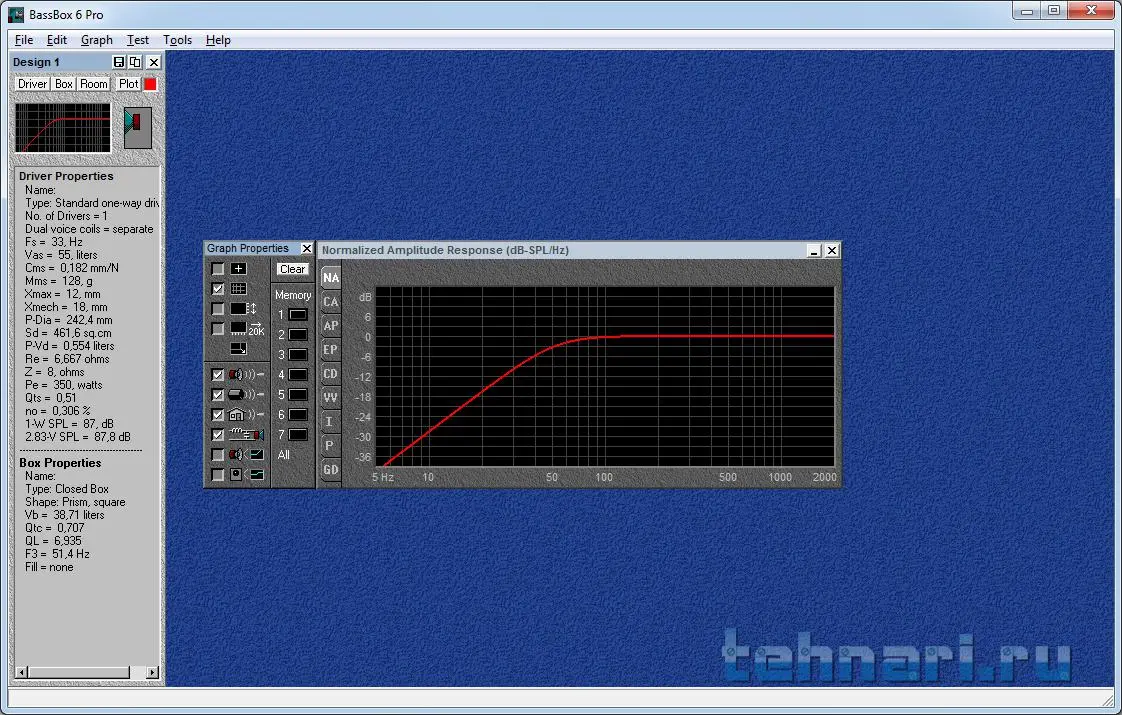Image resolution: width=1122 pixels, height=715 pixels.
Task: Close the Normalized Amplitude Response graph window
Action: click(831, 251)
